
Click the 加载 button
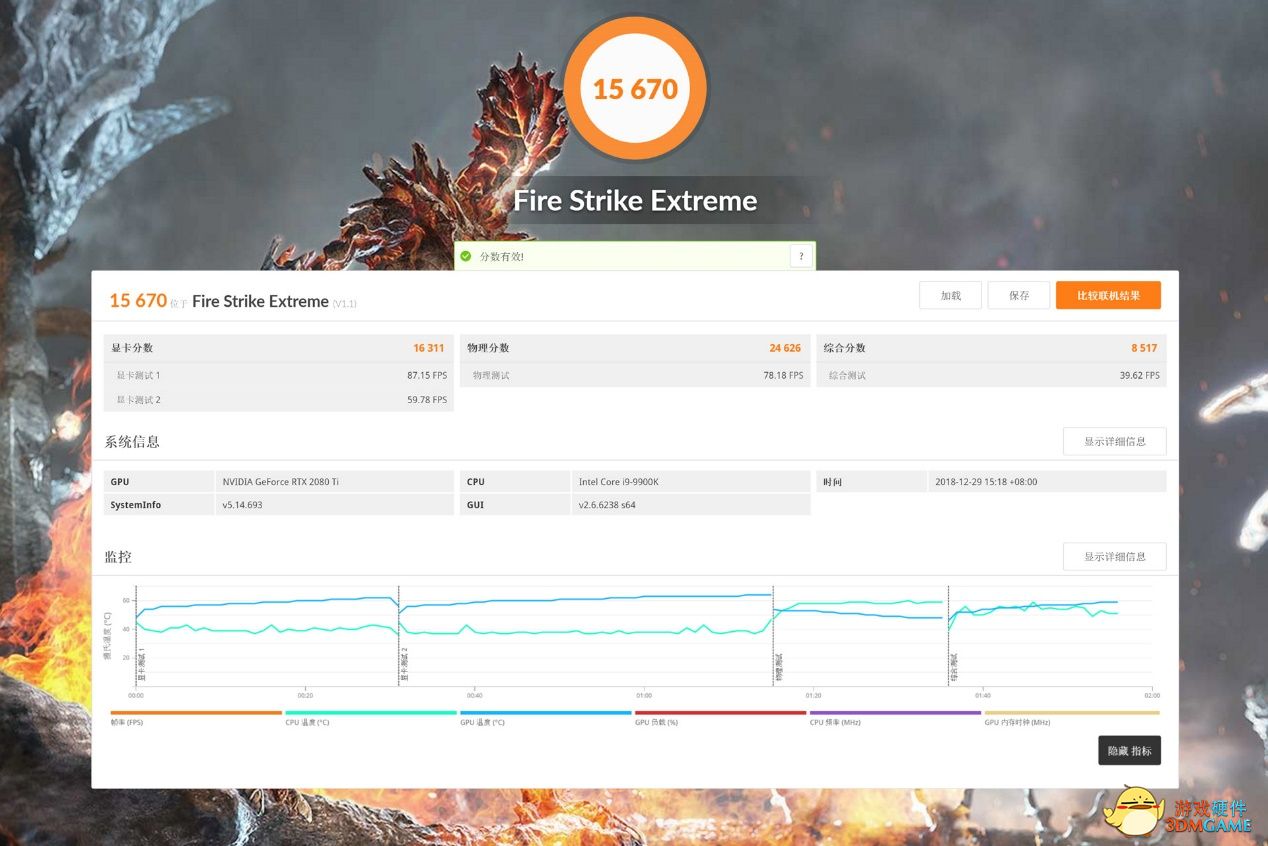[x=950, y=295]
